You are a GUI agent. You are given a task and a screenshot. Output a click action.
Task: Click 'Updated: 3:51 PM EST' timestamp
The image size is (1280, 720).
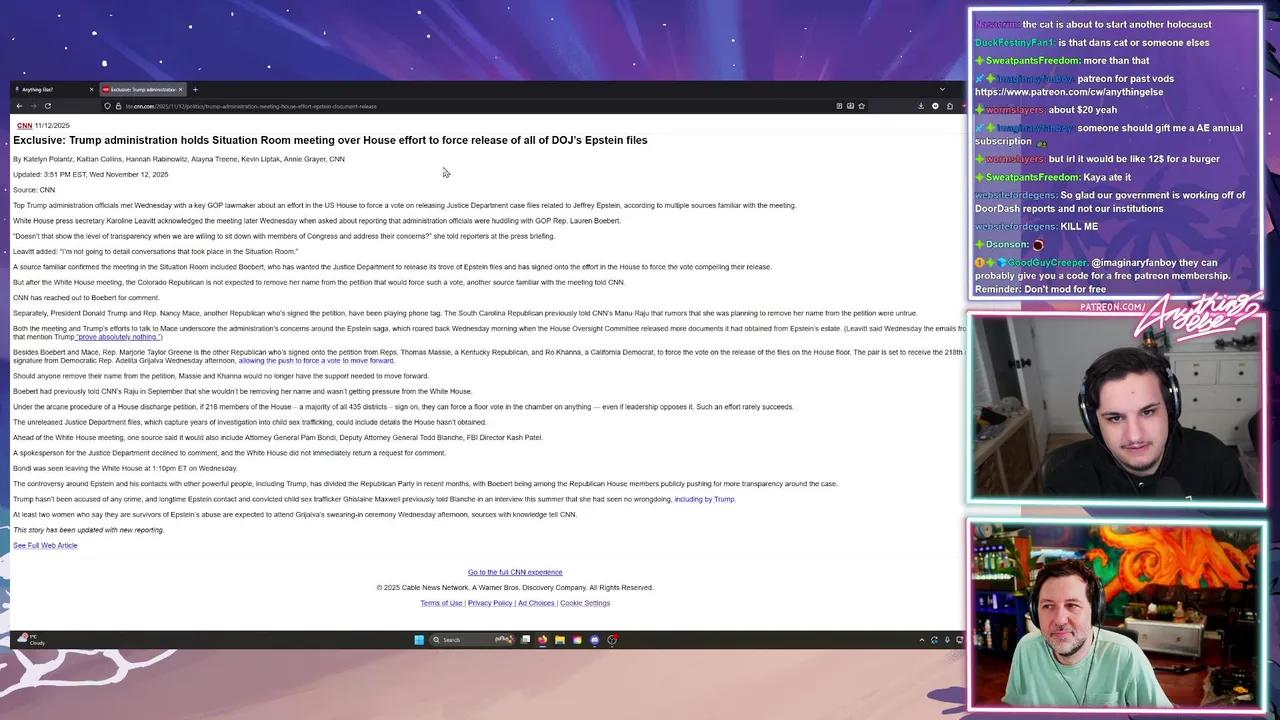[91, 174]
